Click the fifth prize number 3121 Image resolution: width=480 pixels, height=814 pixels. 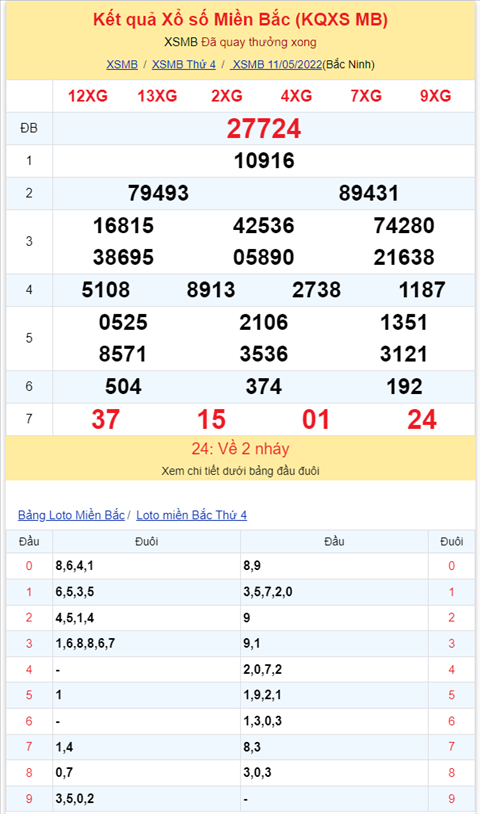pos(404,355)
